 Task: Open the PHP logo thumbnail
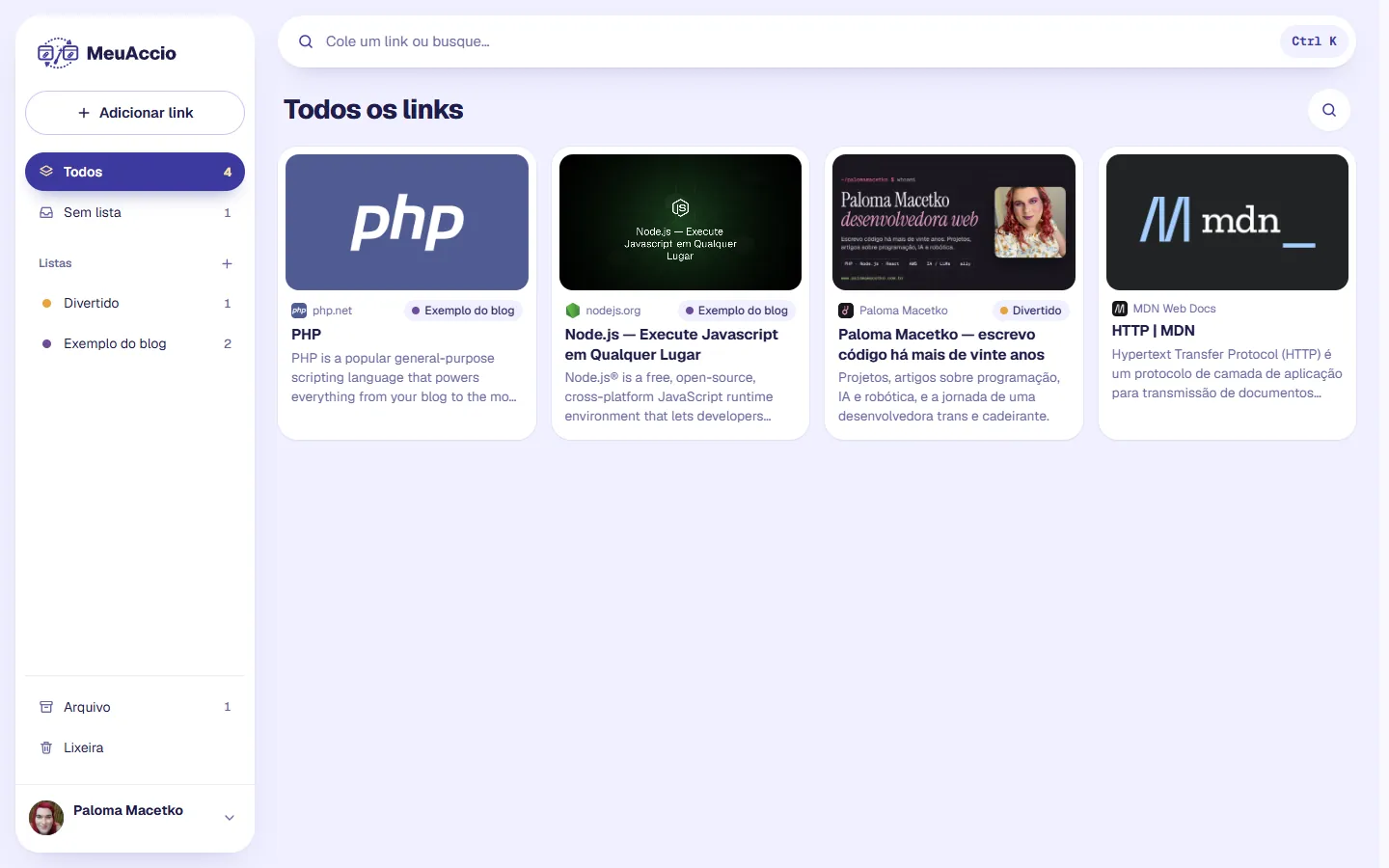point(407,222)
